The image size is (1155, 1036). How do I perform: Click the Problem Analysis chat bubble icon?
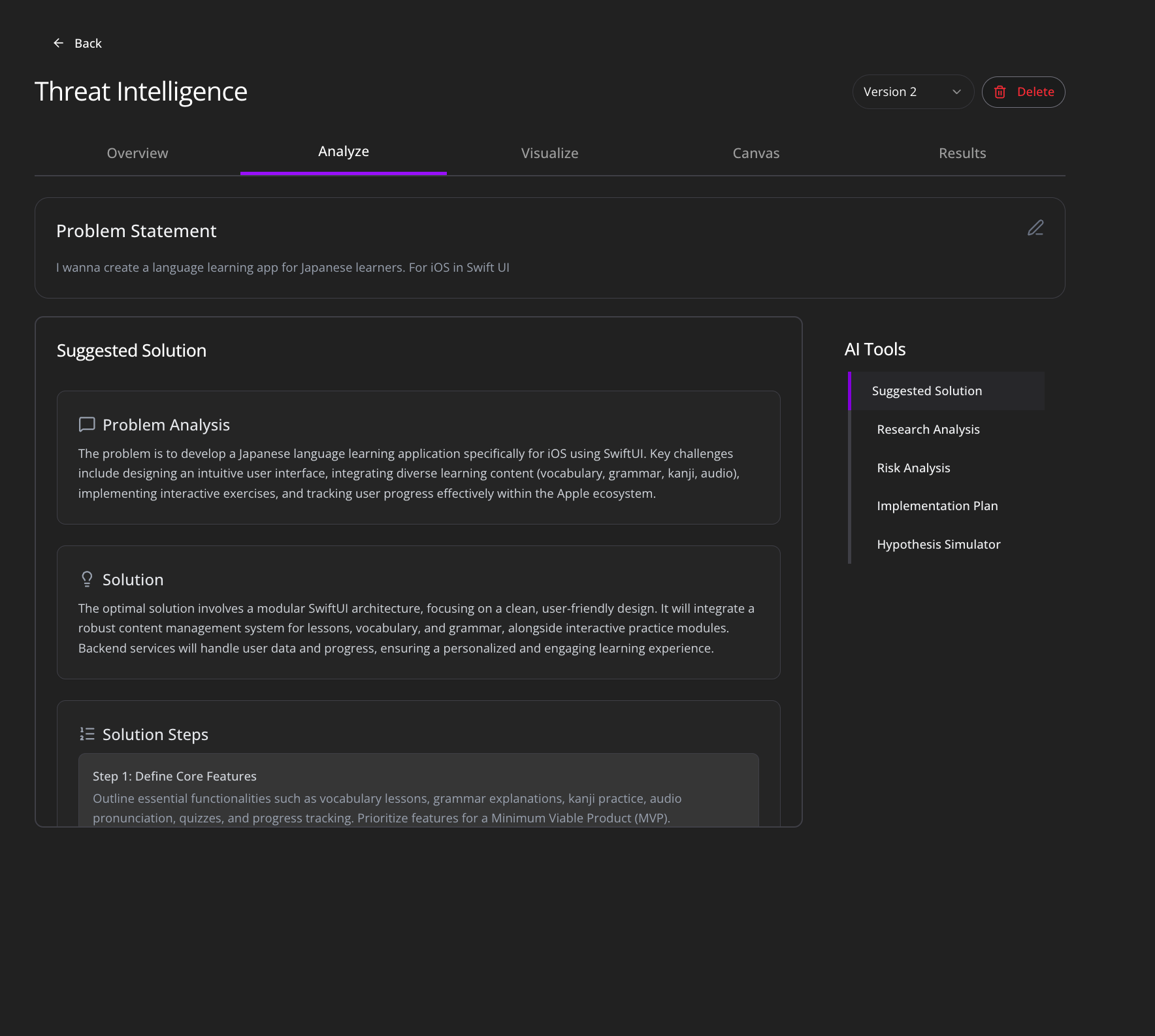tap(86, 425)
